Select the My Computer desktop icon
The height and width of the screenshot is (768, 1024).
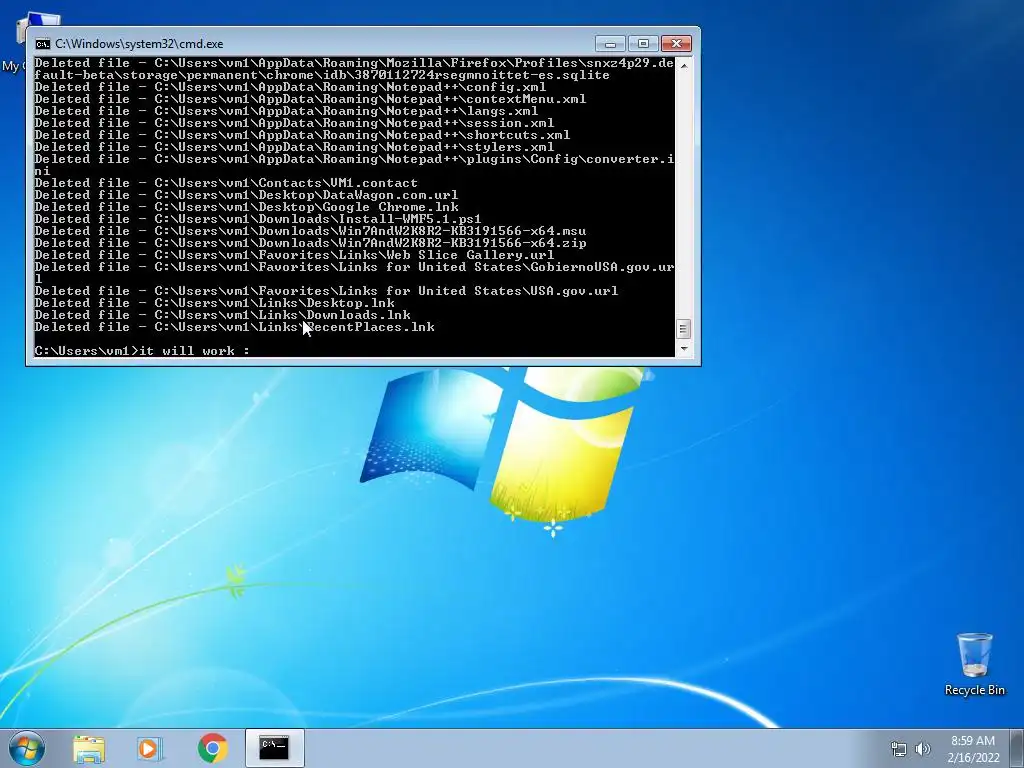pos(33,42)
